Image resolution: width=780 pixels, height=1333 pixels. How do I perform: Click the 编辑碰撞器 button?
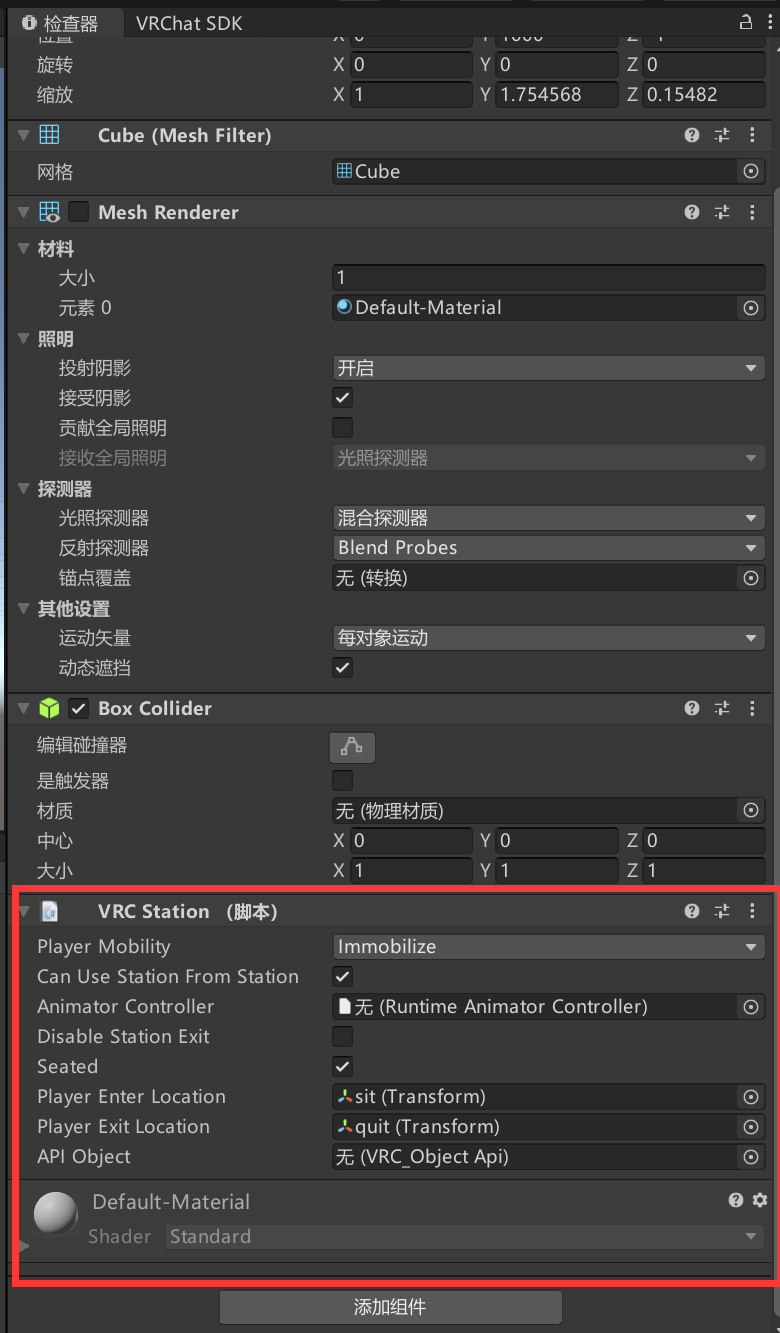coord(352,747)
